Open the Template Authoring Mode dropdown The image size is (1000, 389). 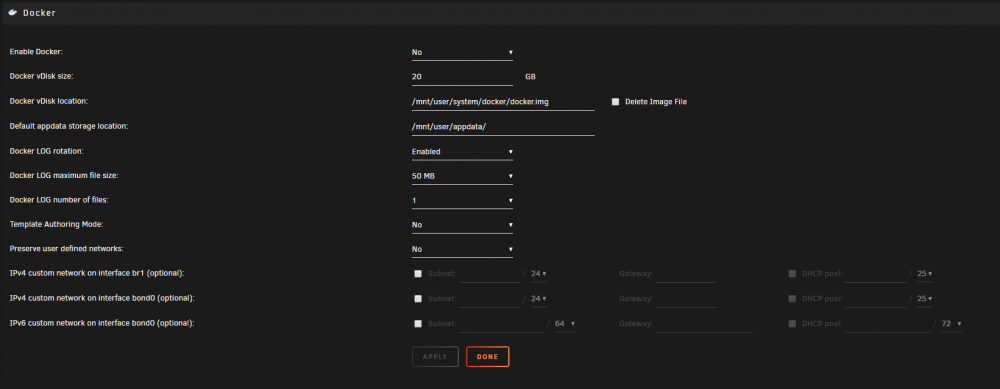coord(462,225)
